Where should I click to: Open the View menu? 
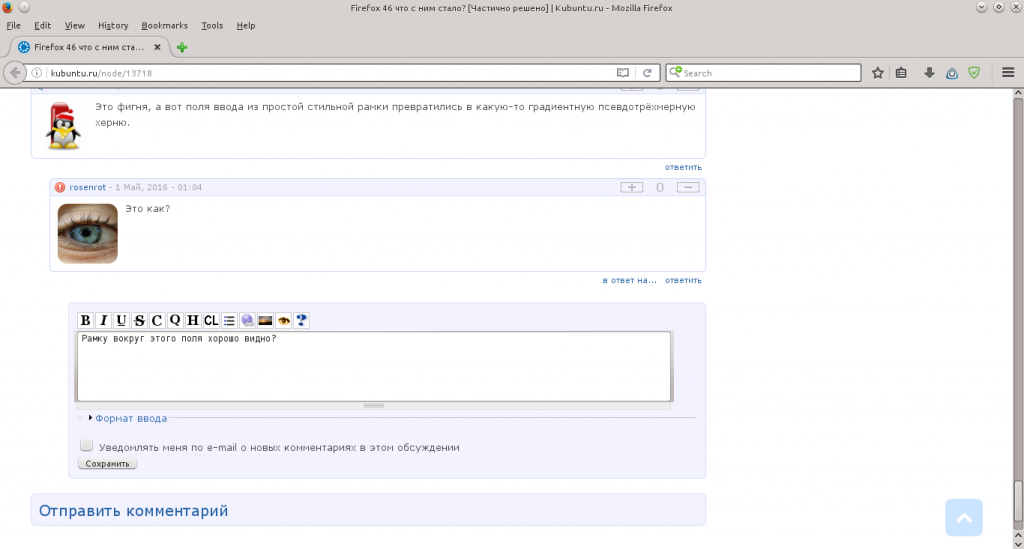tap(74, 25)
